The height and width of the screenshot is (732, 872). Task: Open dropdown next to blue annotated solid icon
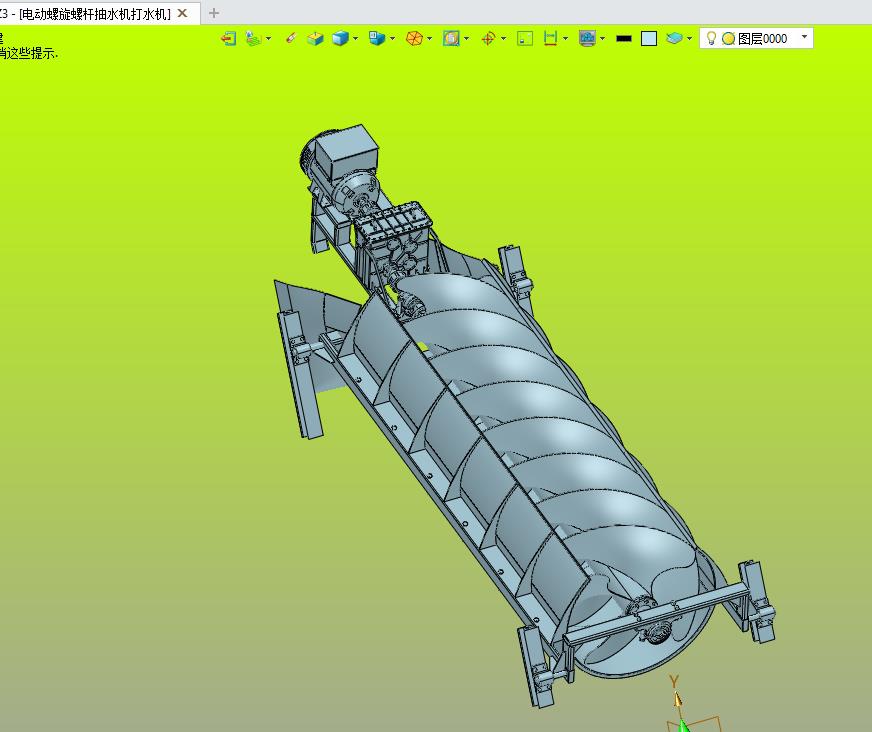tap(393, 39)
